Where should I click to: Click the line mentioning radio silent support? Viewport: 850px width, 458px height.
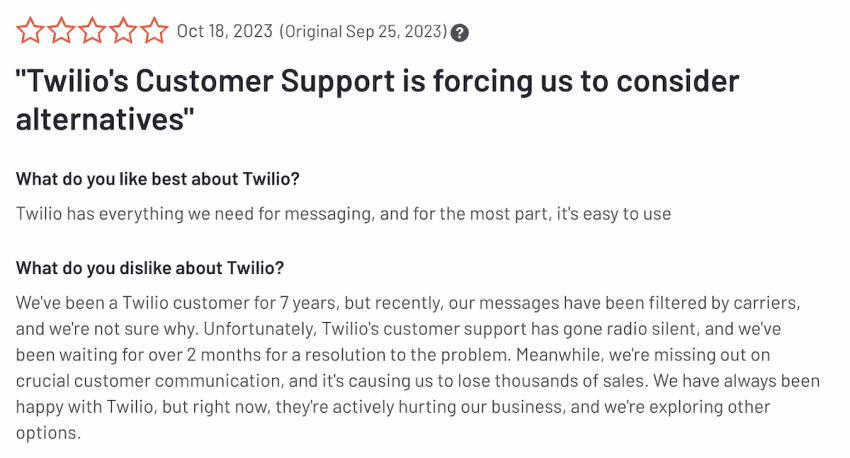point(398,328)
